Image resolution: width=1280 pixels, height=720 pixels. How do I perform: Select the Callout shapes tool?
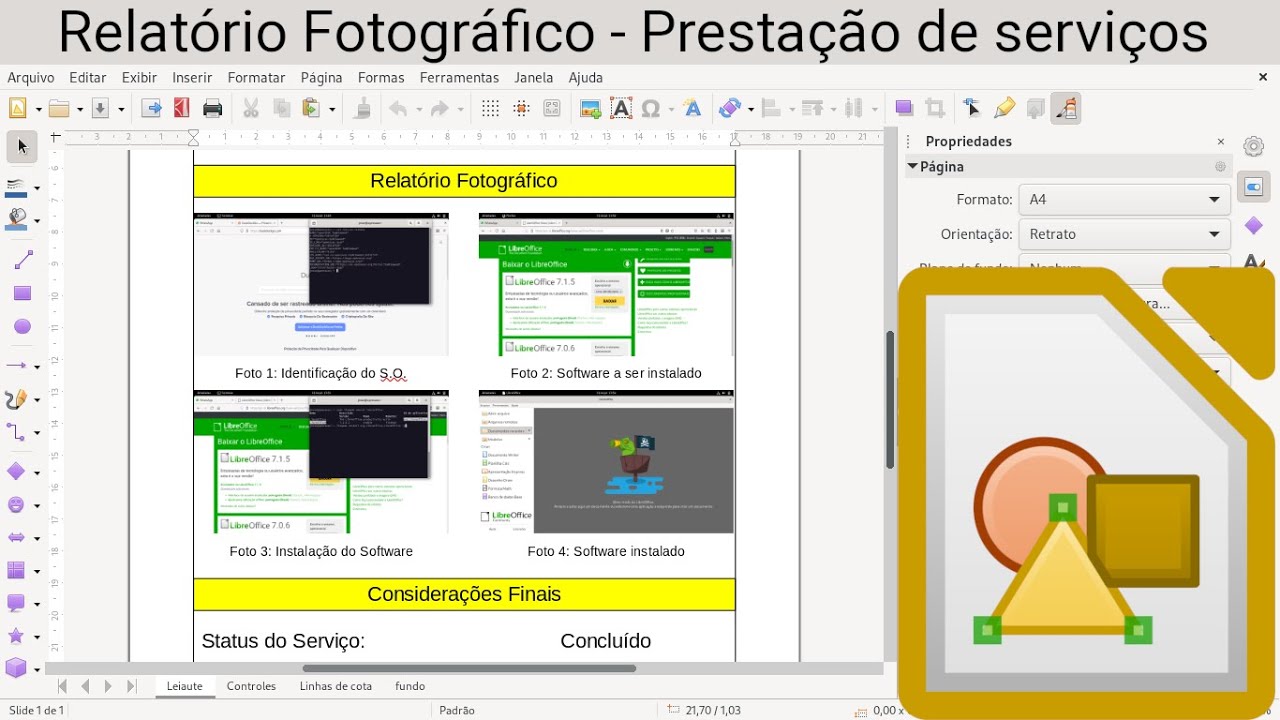click(x=17, y=603)
